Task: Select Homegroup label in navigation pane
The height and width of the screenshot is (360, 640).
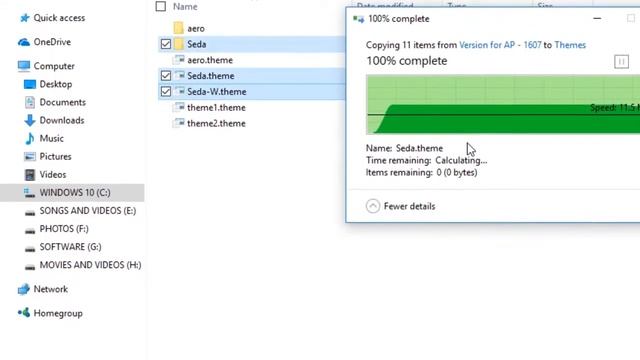Action: click(x=58, y=313)
